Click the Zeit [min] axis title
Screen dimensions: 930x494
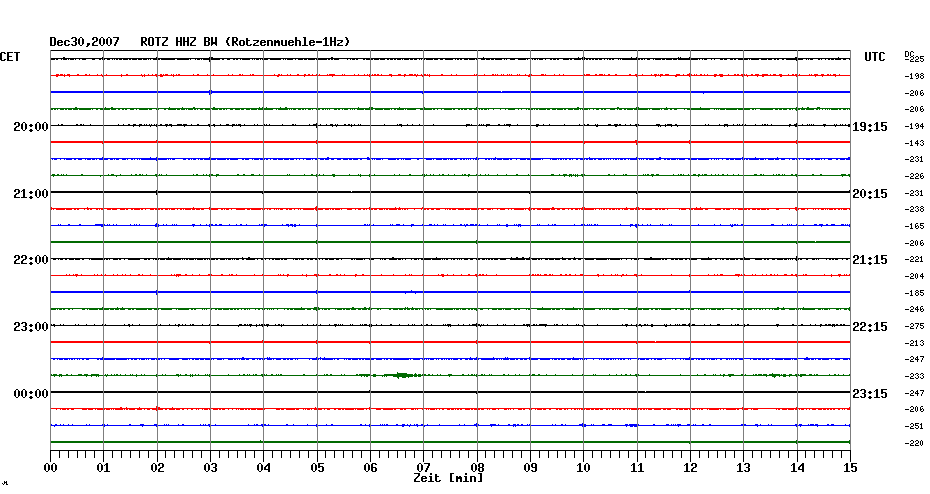(x=448, y=478)
